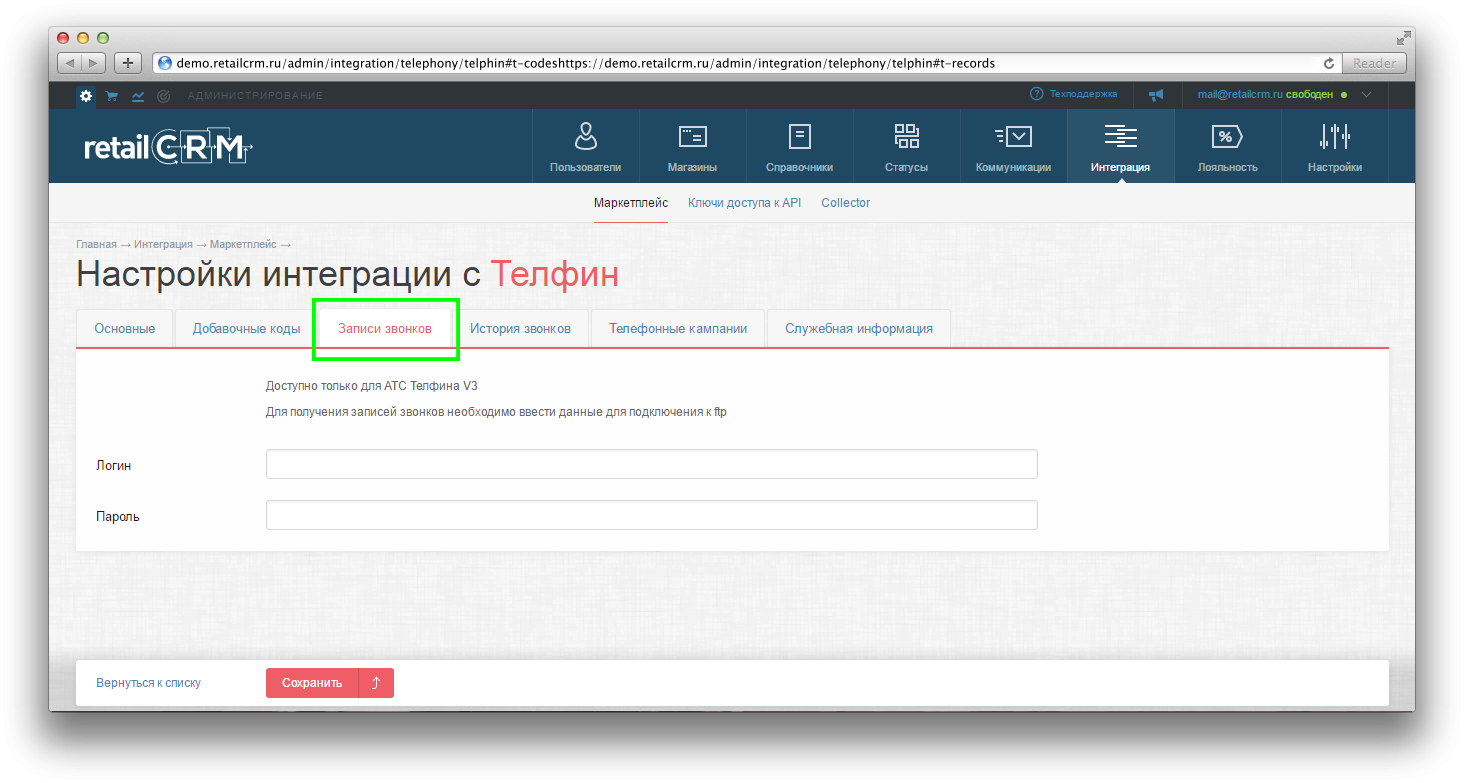
Task: Open the Служебная информация tab
Action: click(859, 328)
